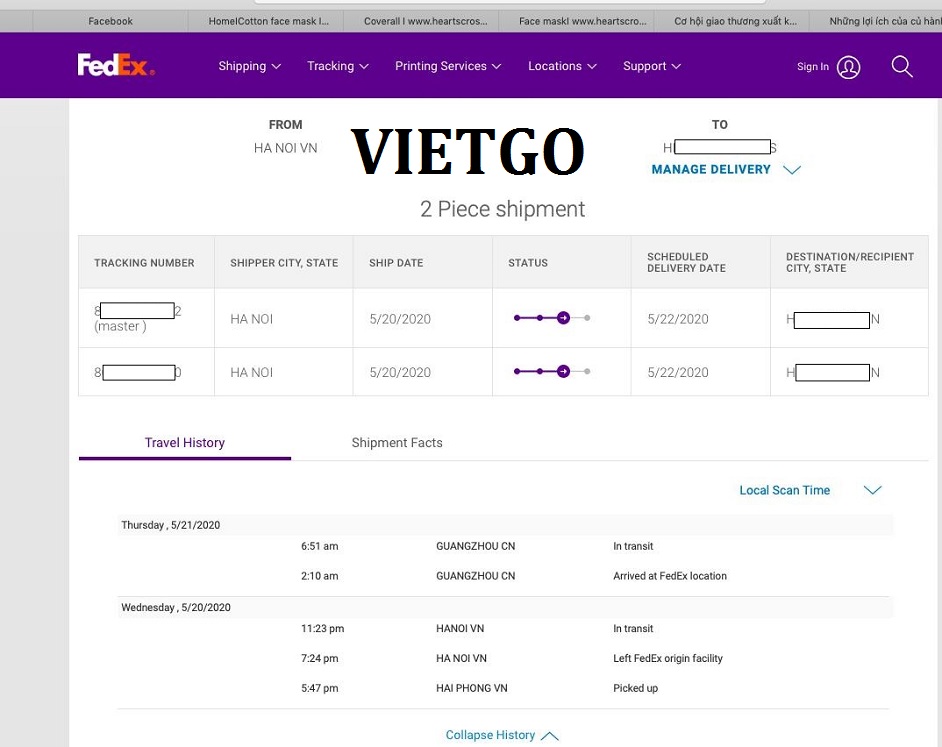Click the FedEx logo
Image resolution: width=942 pixels, height=747 pixels.
(x=116, y=65)
